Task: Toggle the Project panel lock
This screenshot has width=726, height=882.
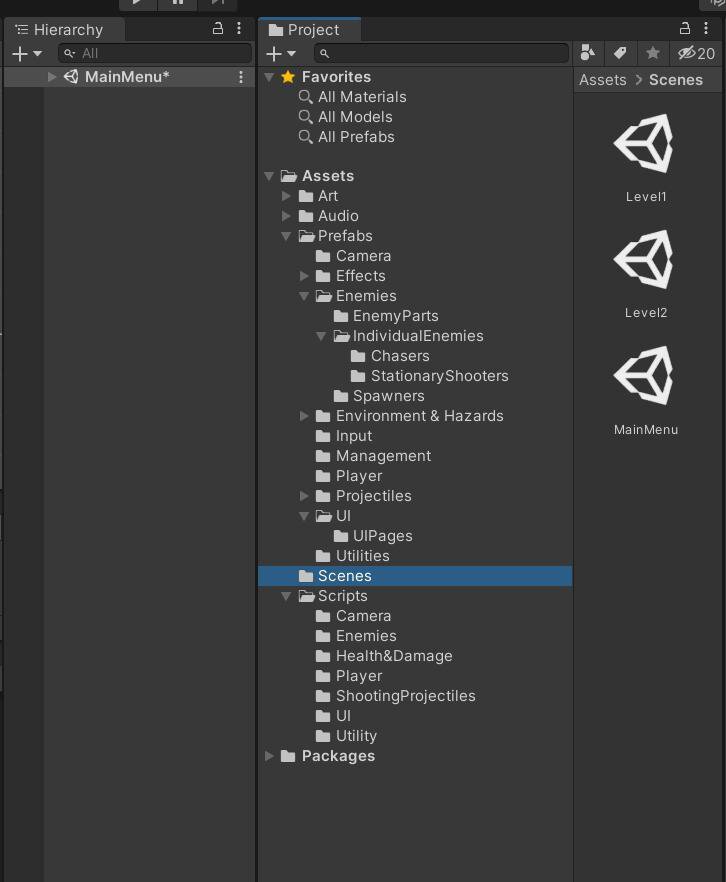Action: [x=684, y=28]
